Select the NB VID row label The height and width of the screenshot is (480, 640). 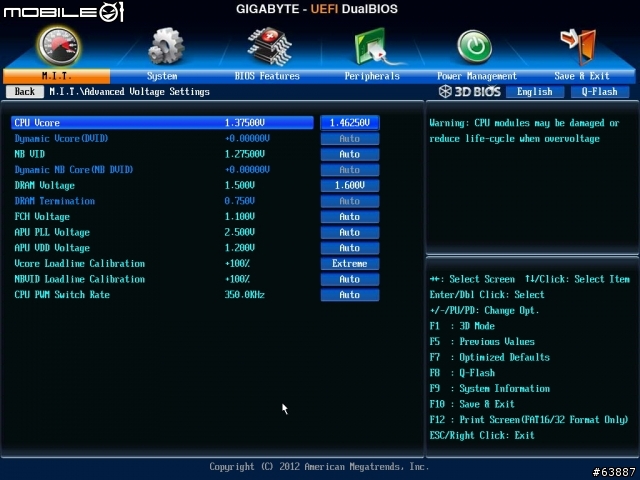click(30, 154)
